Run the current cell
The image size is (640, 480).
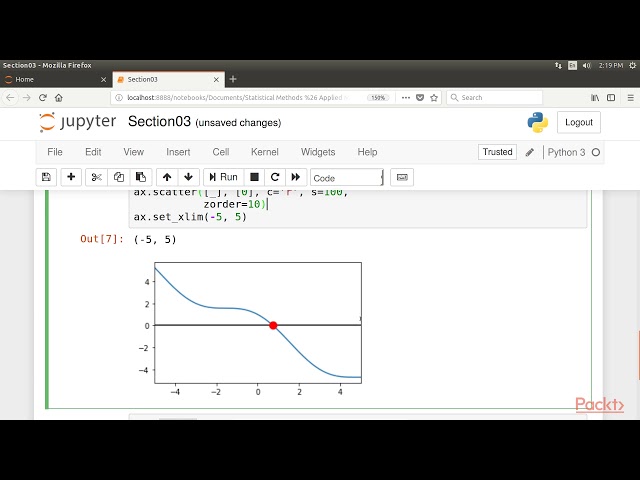tap(223, 177)
